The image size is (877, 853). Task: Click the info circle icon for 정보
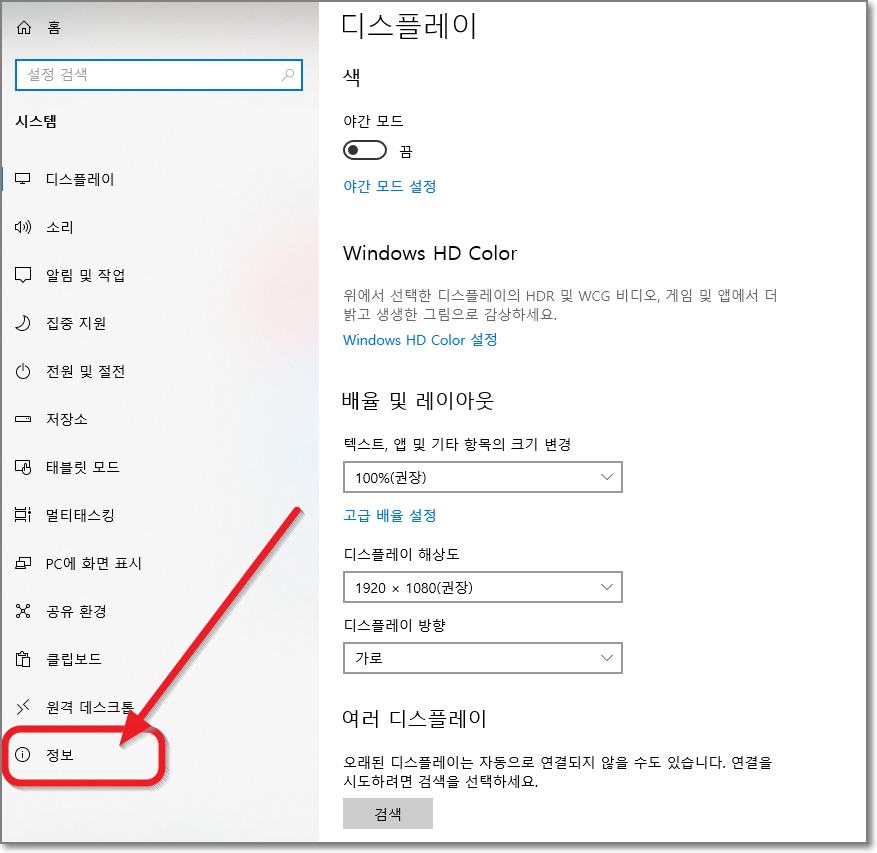pos(22,755)
